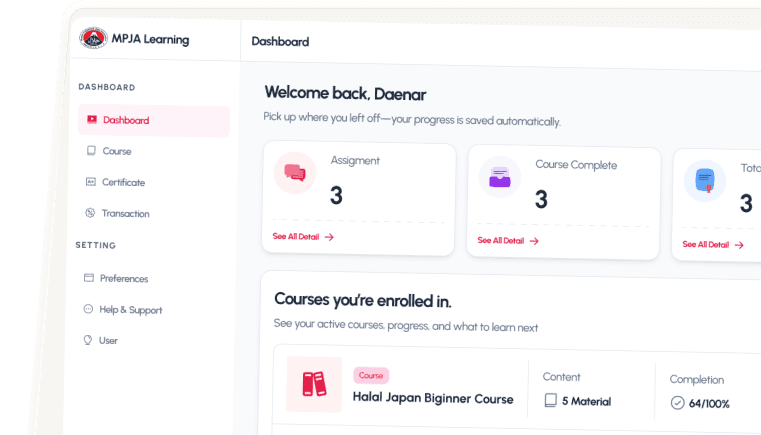The height and width of the screenshot is (435, 761).
Task: Click the MPJA Learning brand title
Action: tap(150, 39)
